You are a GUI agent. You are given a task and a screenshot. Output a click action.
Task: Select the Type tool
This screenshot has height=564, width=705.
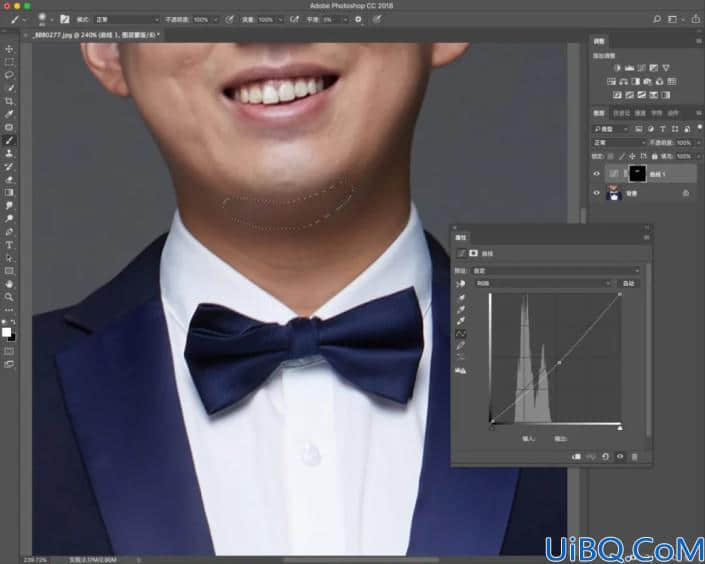(9, 245)
